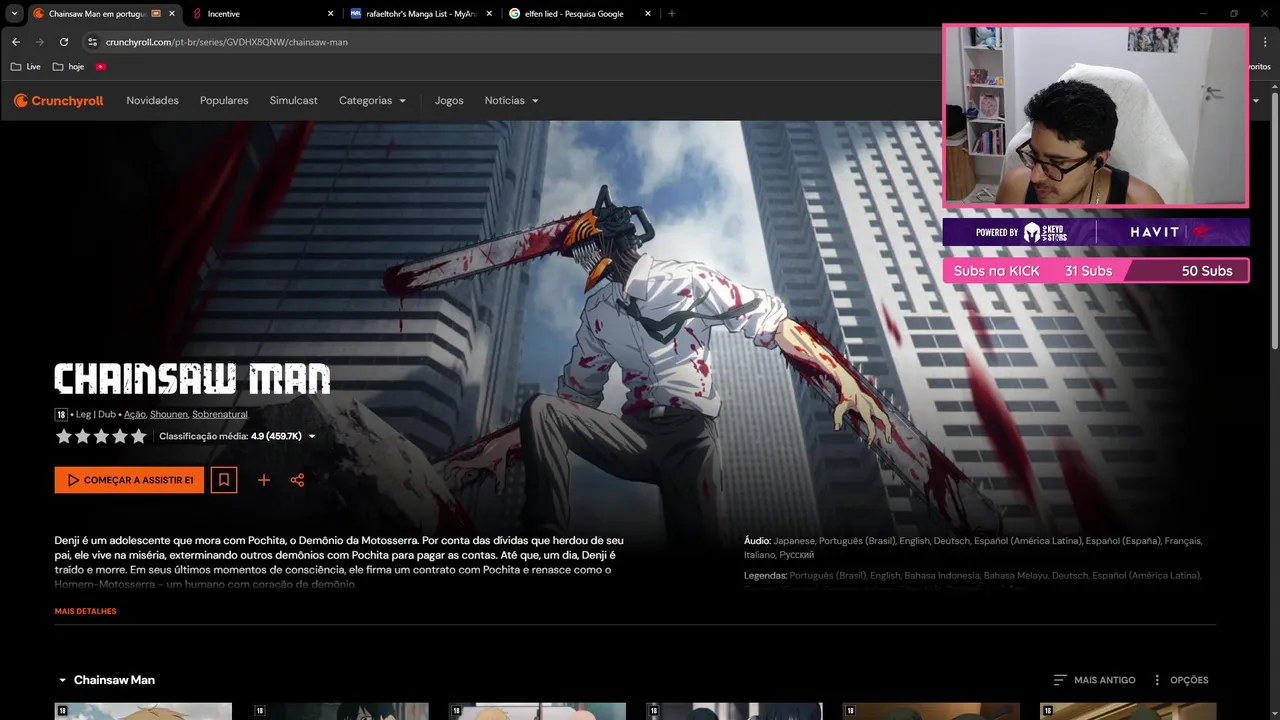Open first episode thumbnail

(x=143, y=711)
